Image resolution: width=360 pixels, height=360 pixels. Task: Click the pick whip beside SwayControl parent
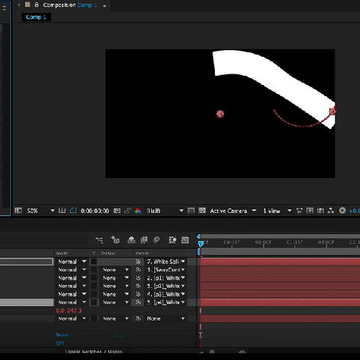pos(138,270)
